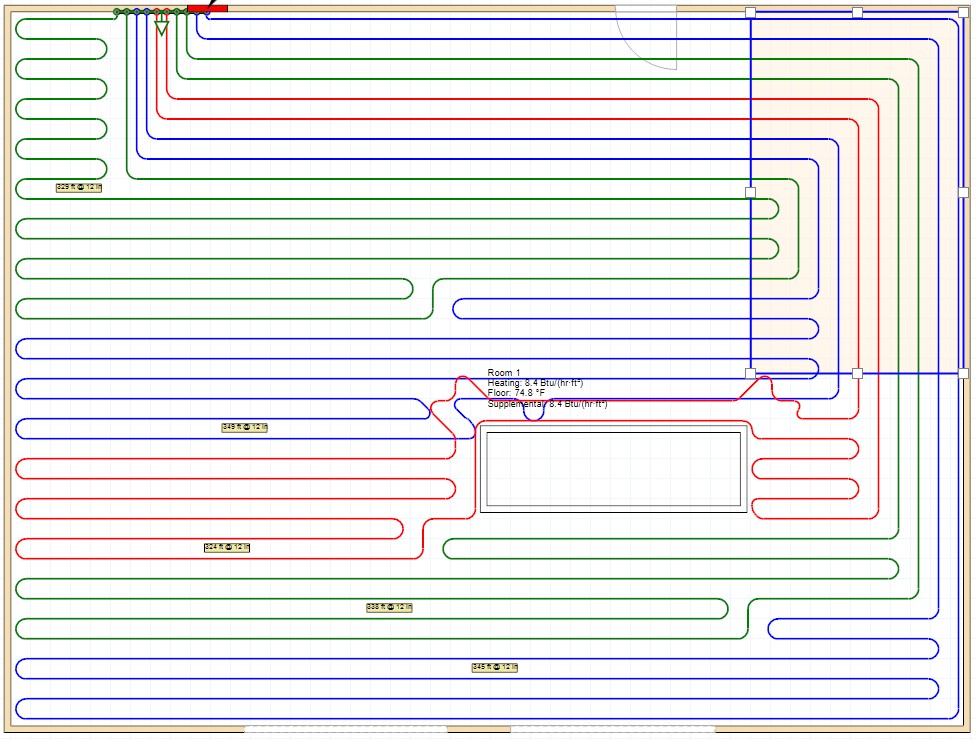Click the leftmost green manifold connection circle

tap(117, 12)
